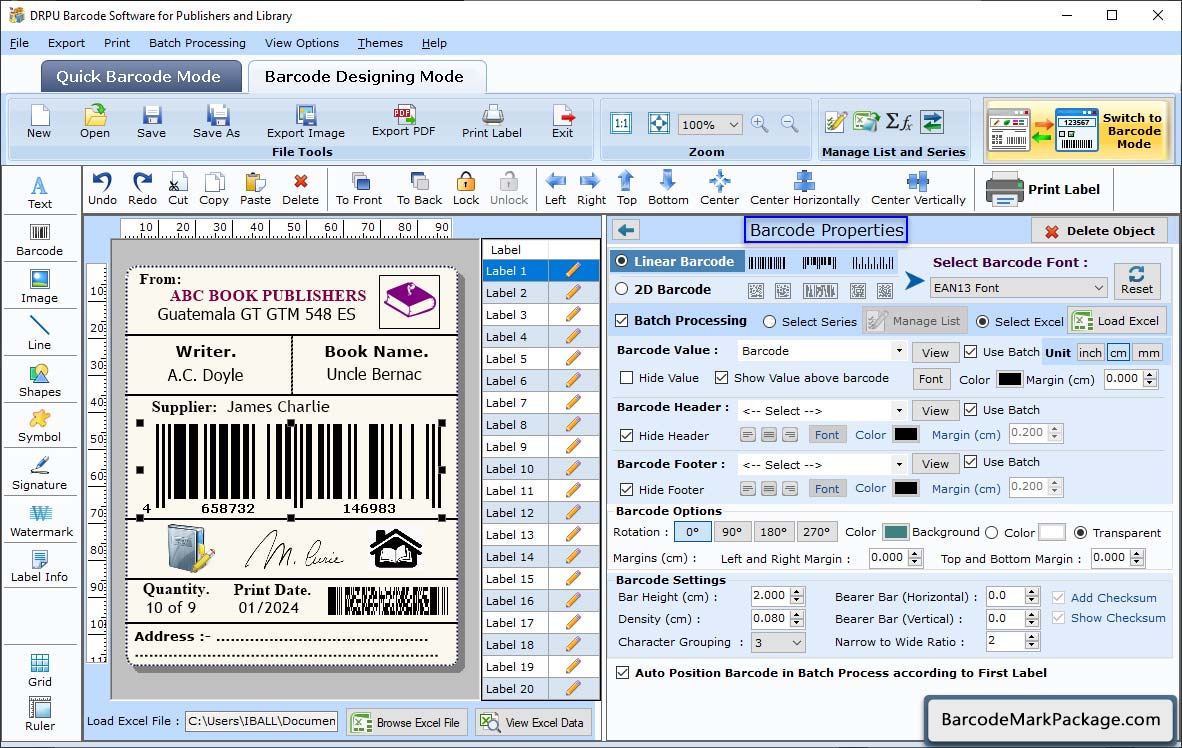
Task: Open the zoom percentage dropdown
Action: click(710, 124)
